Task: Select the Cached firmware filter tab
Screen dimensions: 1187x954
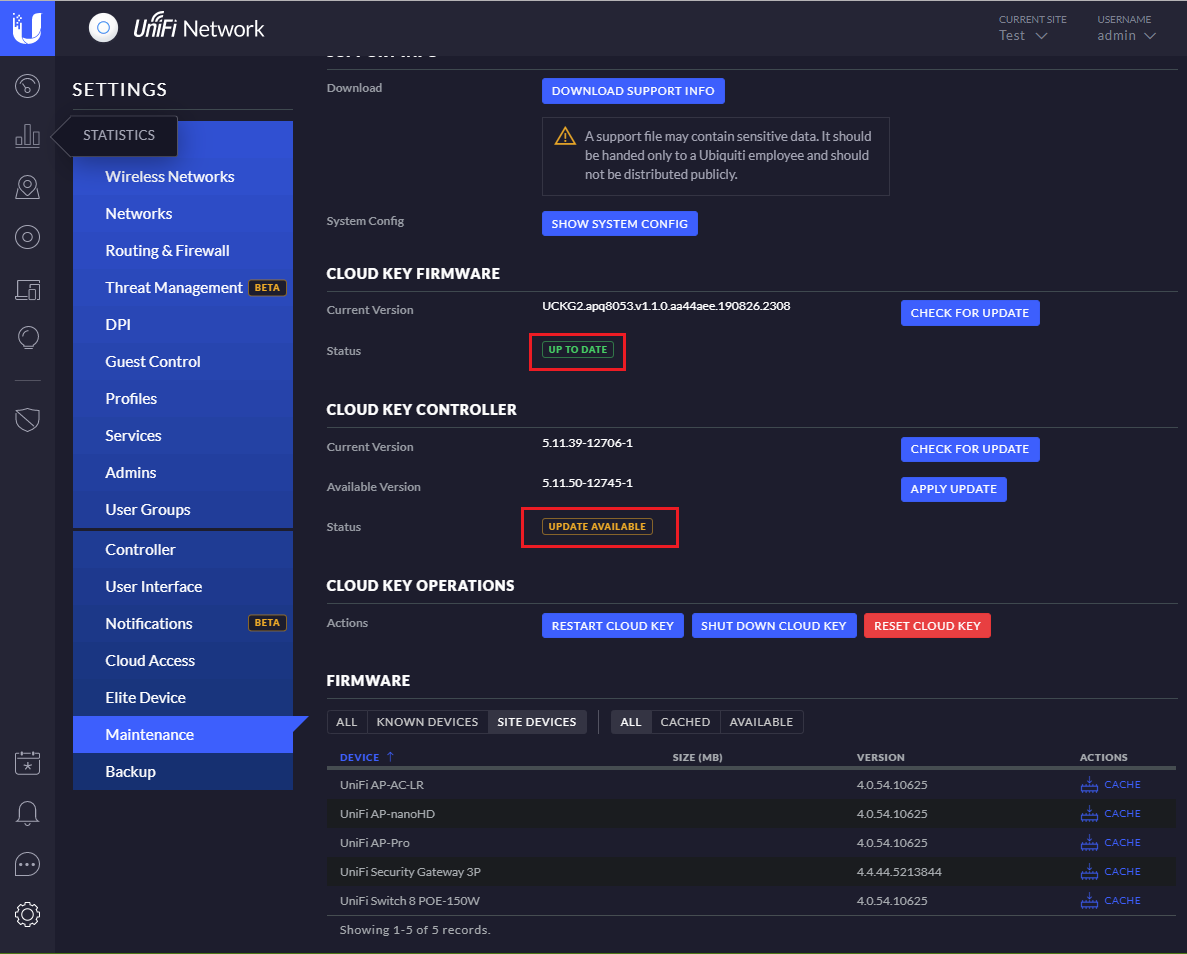Action: click(x=685, y=722)
